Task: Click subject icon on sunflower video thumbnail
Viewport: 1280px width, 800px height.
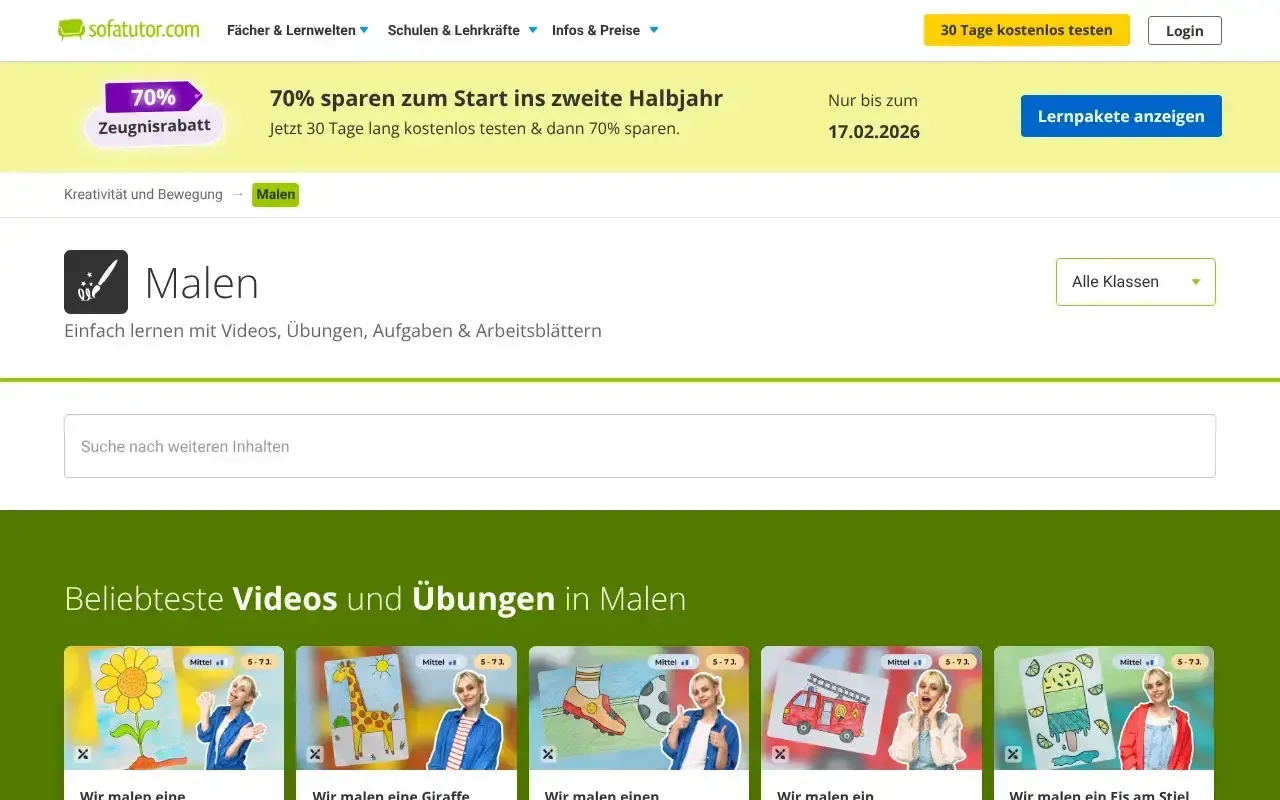Action: [x=83, y=754]
